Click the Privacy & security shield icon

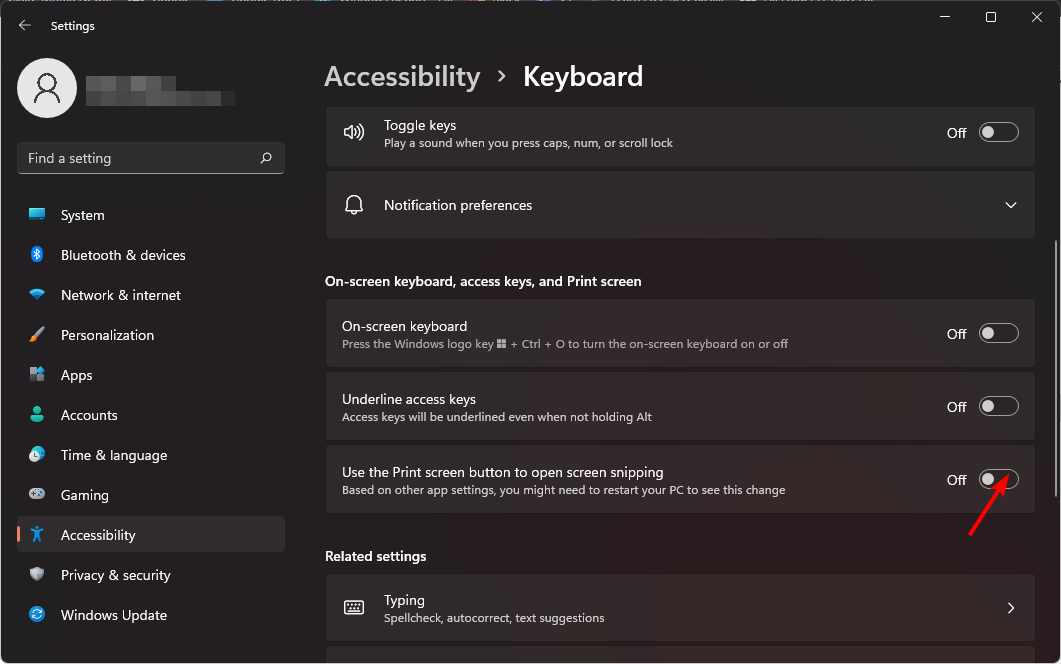click(x=37, y=575)
